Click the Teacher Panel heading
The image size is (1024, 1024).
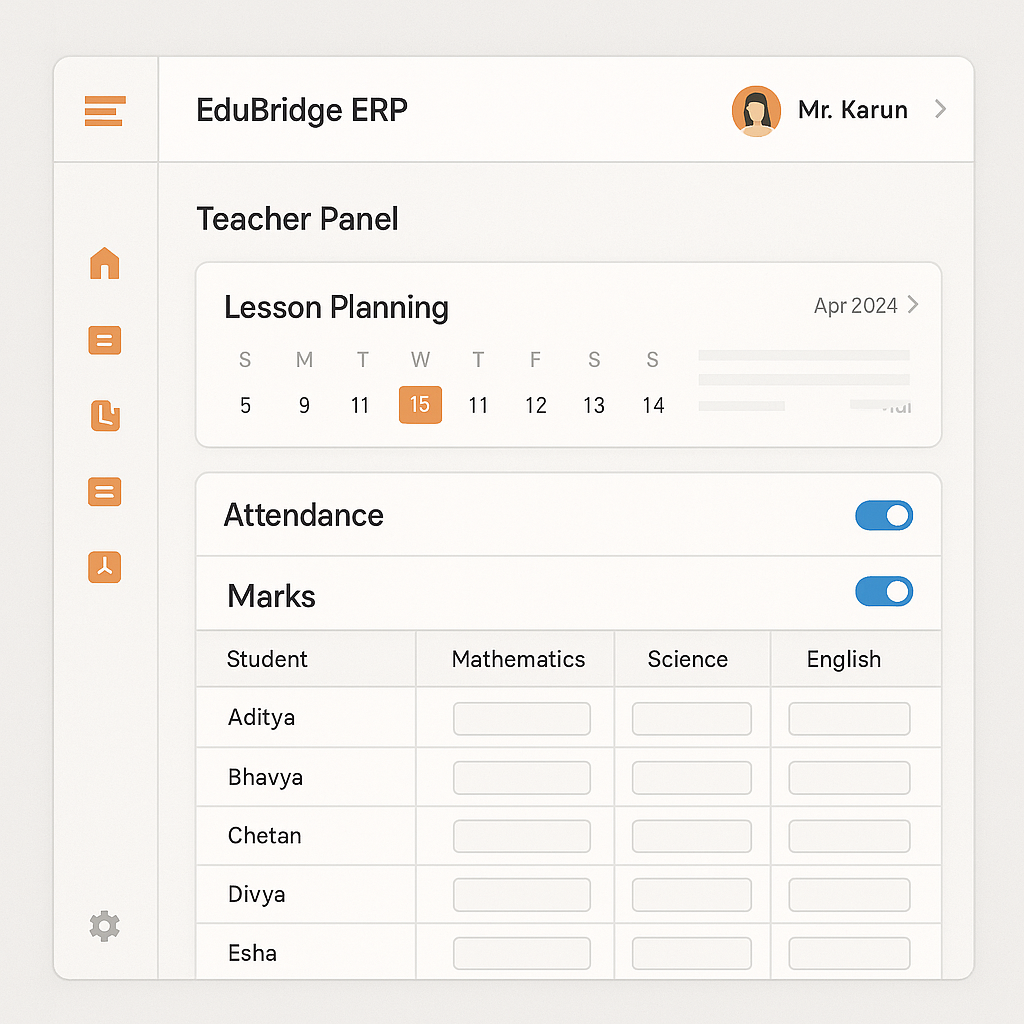click(297, 219)
